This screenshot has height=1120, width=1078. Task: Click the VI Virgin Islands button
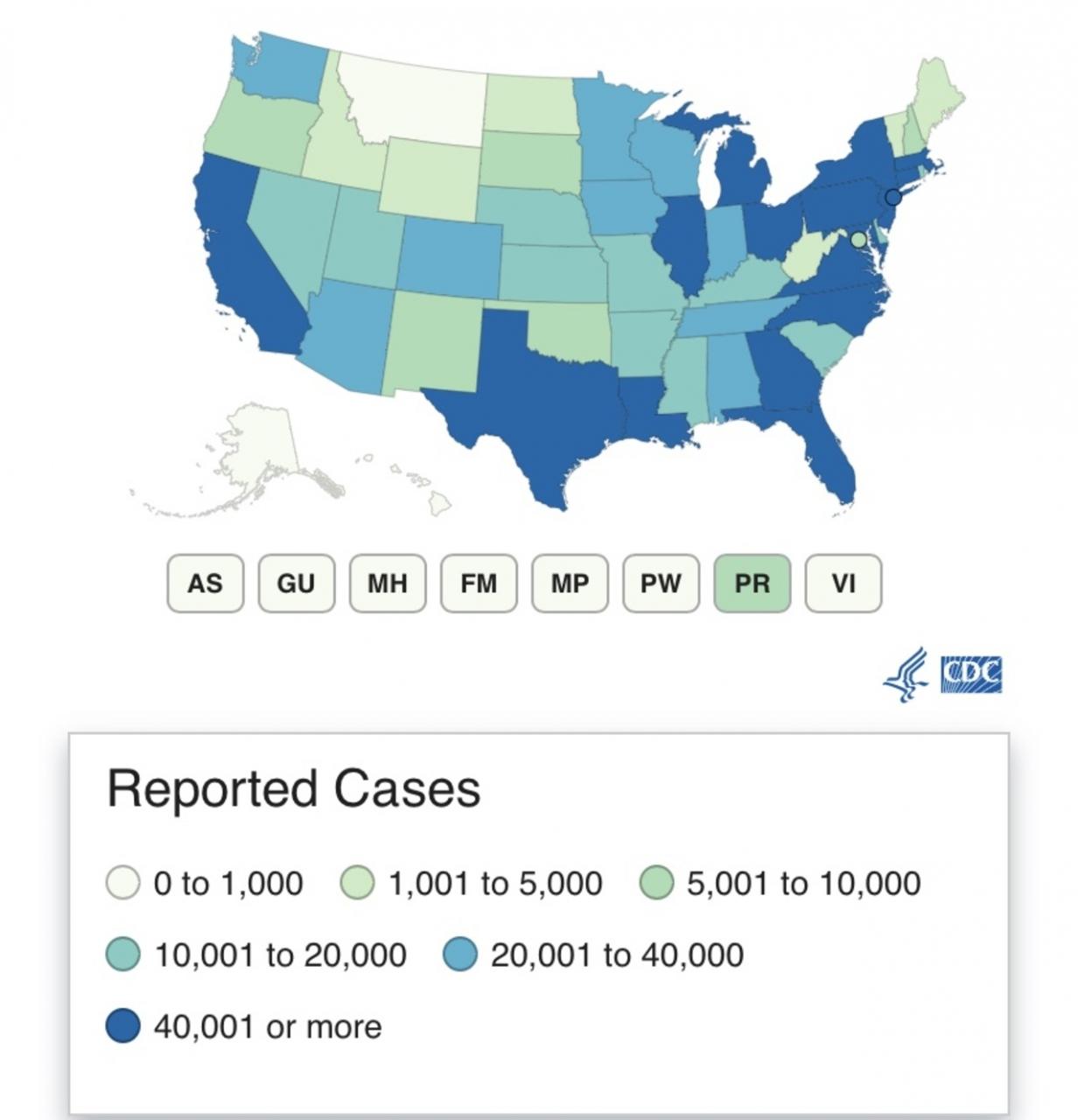[843, 584]
